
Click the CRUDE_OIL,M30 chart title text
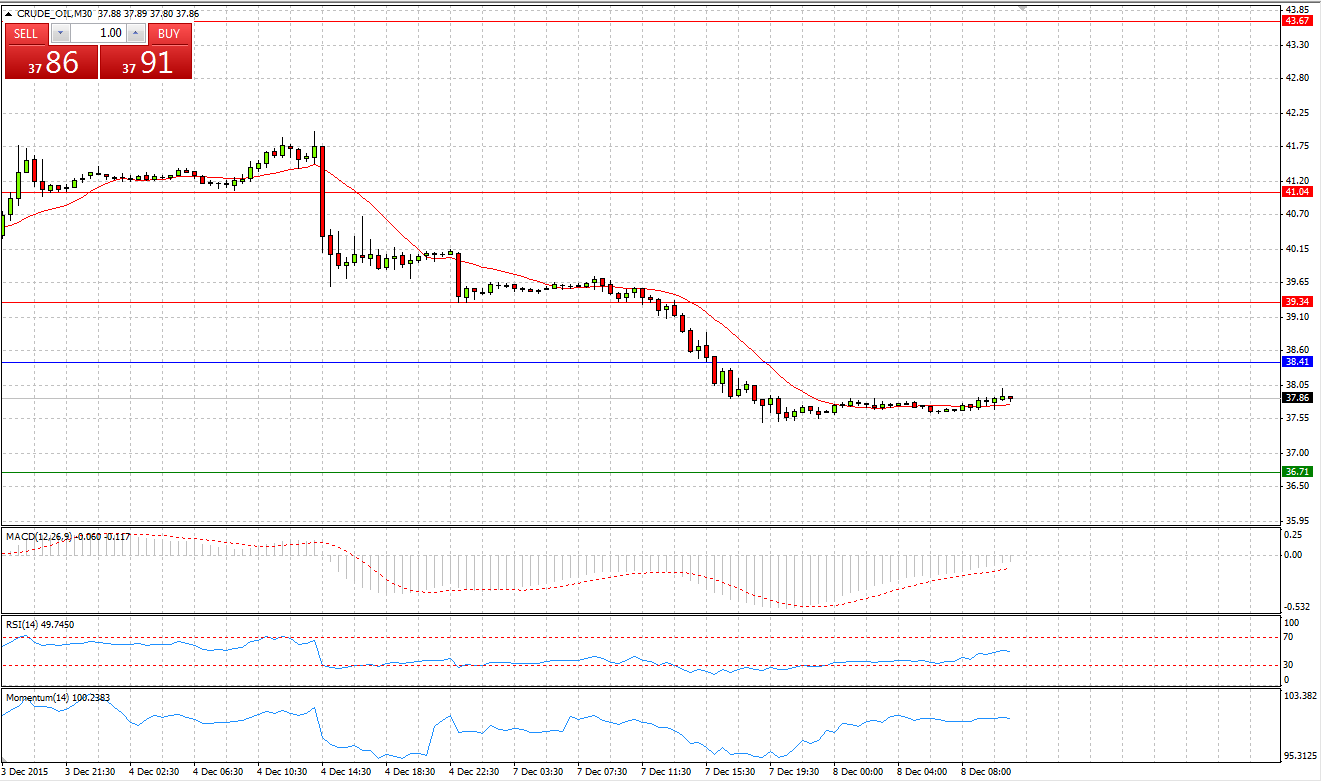(x=55, y=14)
